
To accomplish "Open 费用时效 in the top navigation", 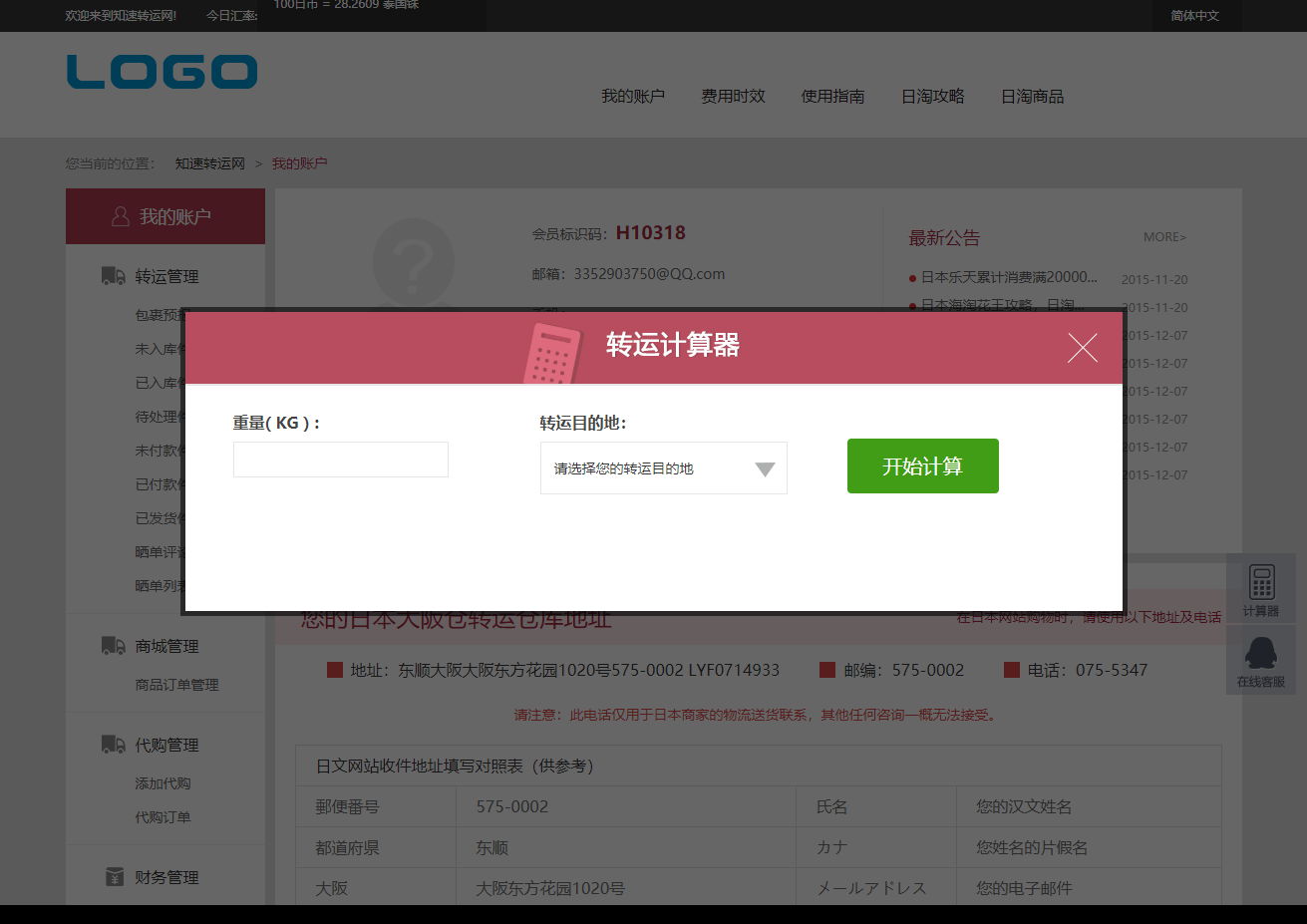I will 733,96.
